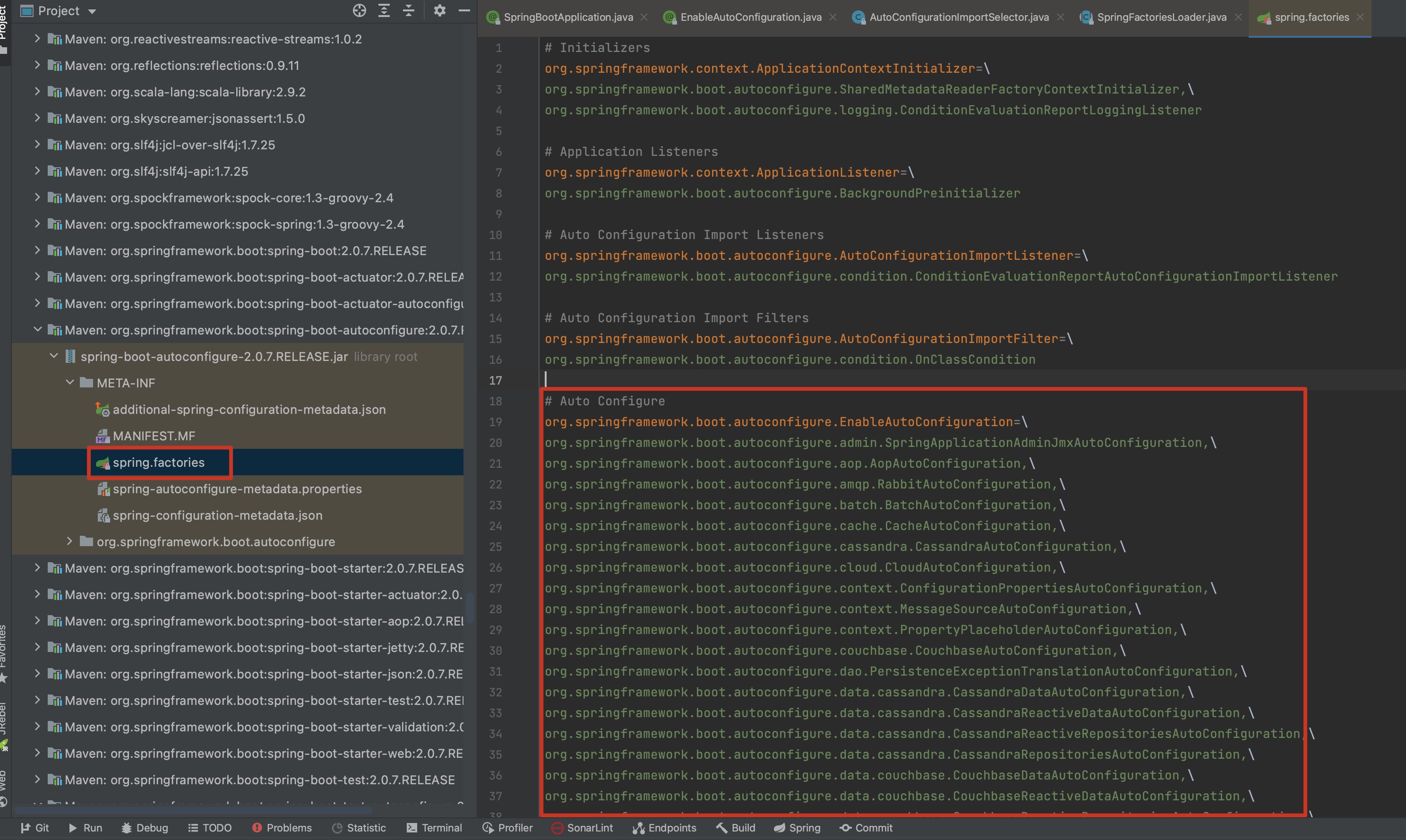The height and width of the screenshot is (840, 1406).
Task: Click the '# Auto Configure' comment line
Action: coord(605,401)
